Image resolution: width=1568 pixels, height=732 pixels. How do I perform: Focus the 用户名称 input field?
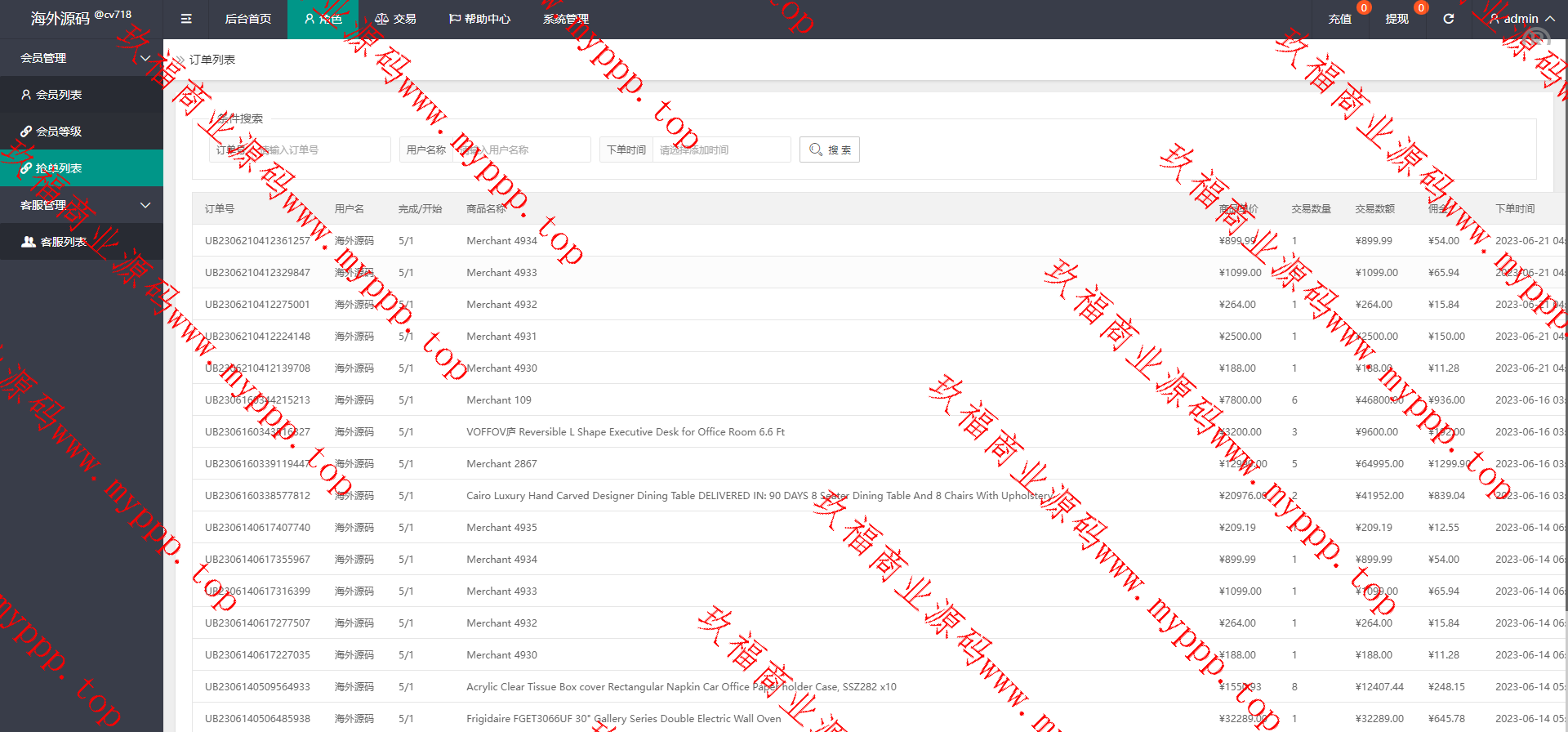click(521, 150)
